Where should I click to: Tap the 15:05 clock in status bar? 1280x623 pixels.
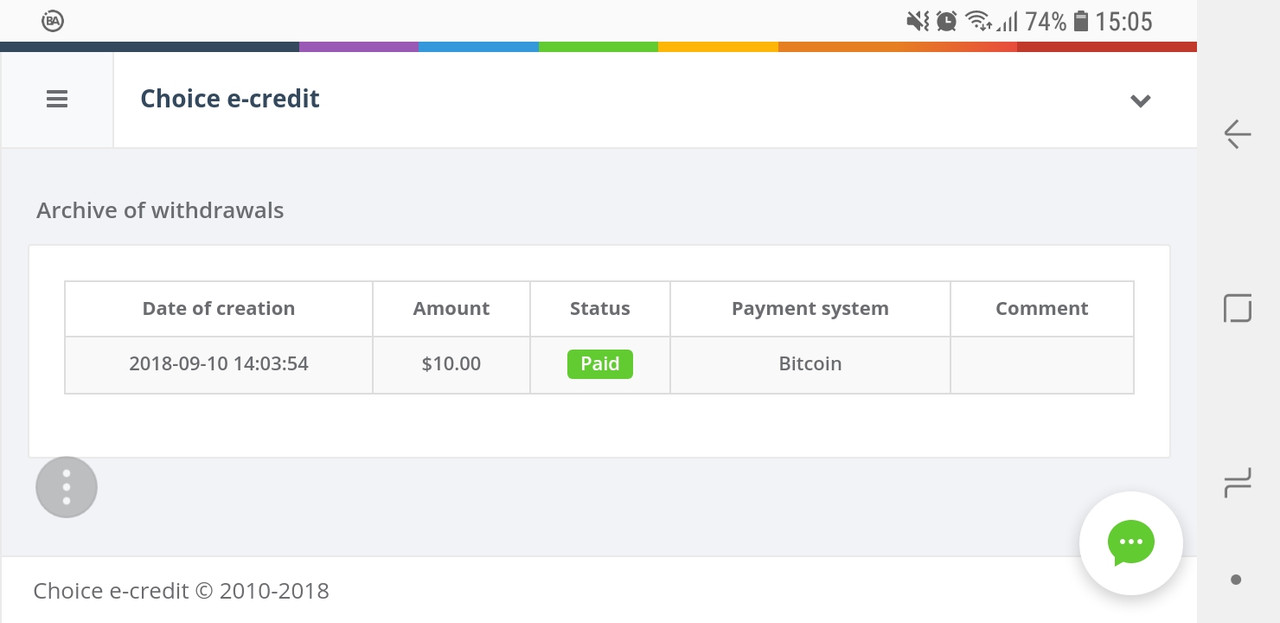coord(1124,21)
